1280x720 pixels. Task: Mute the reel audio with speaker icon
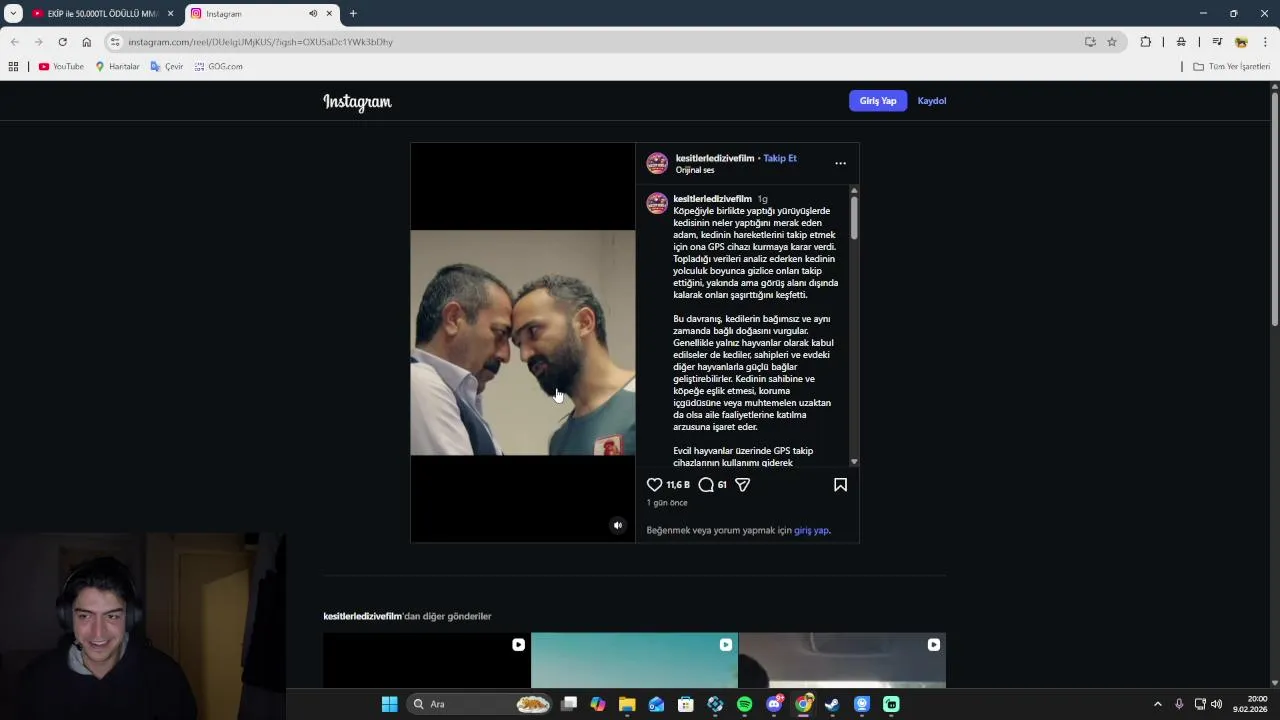tap(618, 526)
